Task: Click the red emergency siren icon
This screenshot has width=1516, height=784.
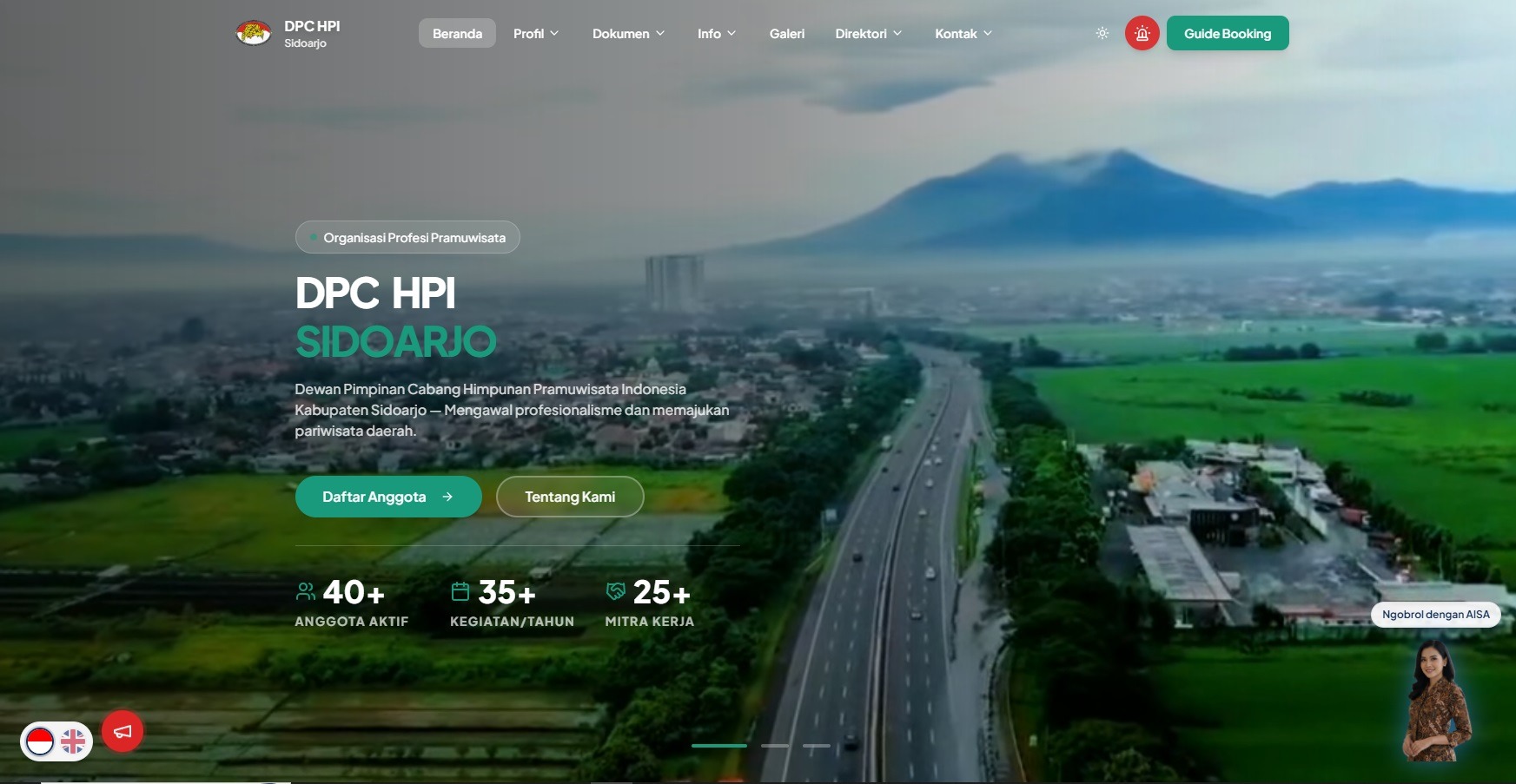Action: click(x=1142, y=33)
